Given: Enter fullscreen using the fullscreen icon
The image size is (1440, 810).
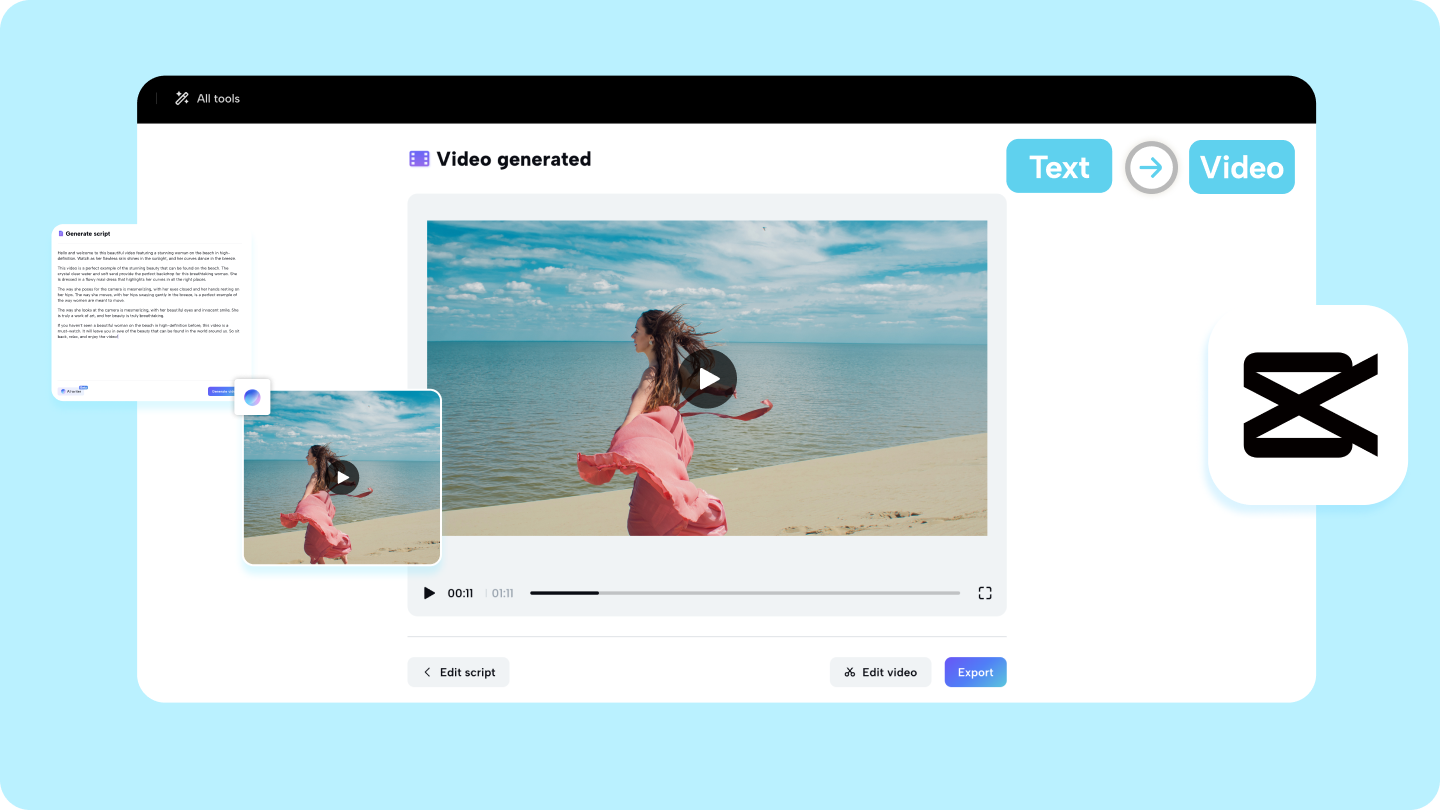Looking at the screenshot, I should (985, 592).
